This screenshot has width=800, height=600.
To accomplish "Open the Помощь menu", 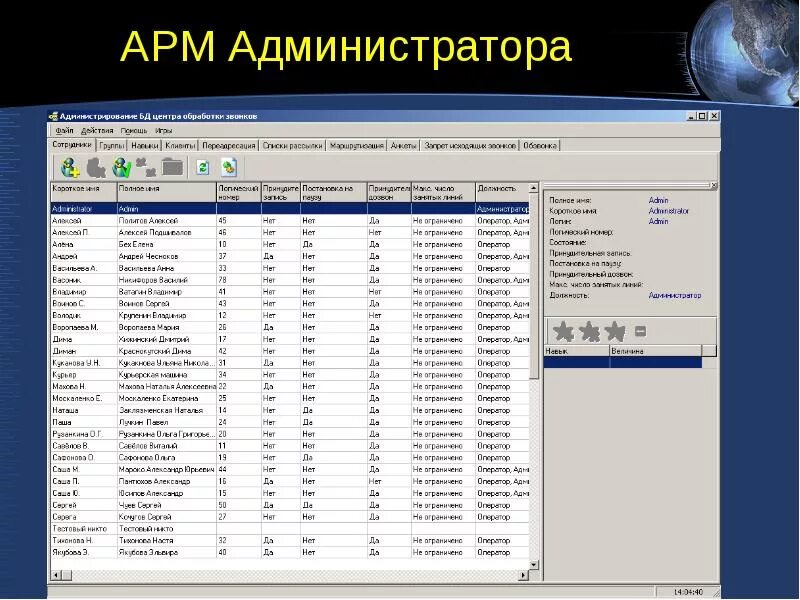I will (134, 131).
